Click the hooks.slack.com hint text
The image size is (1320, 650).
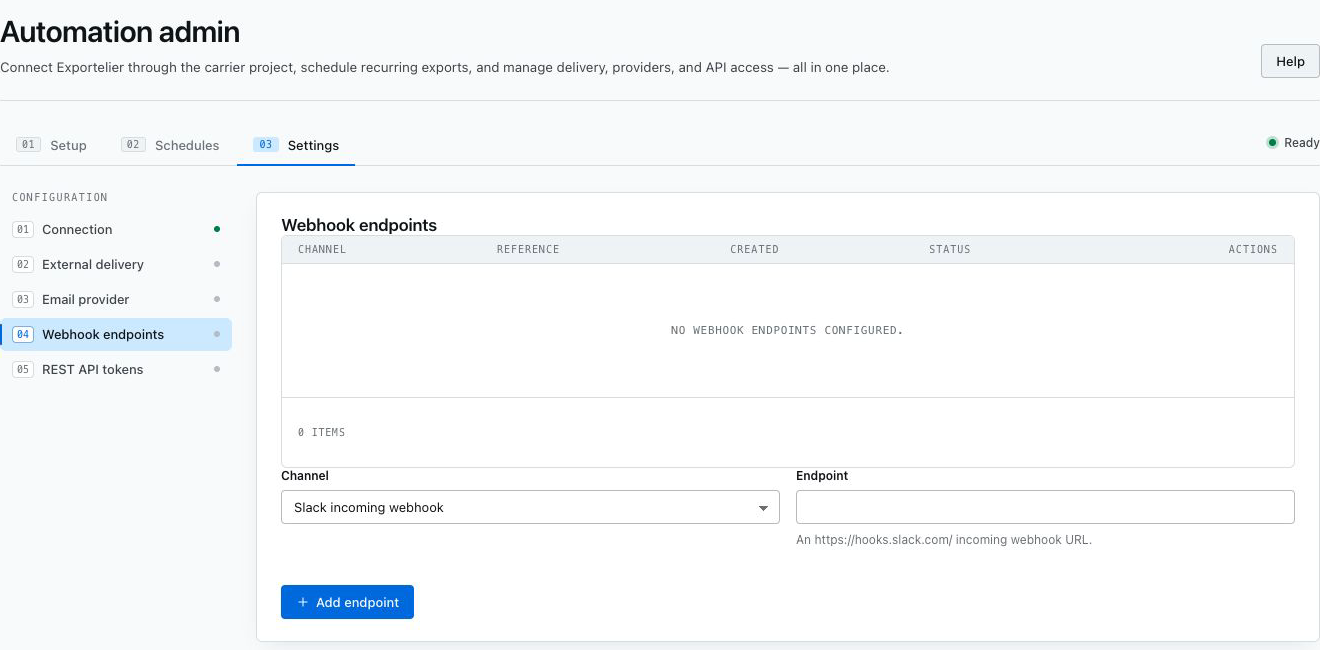(x=944, y=539)
